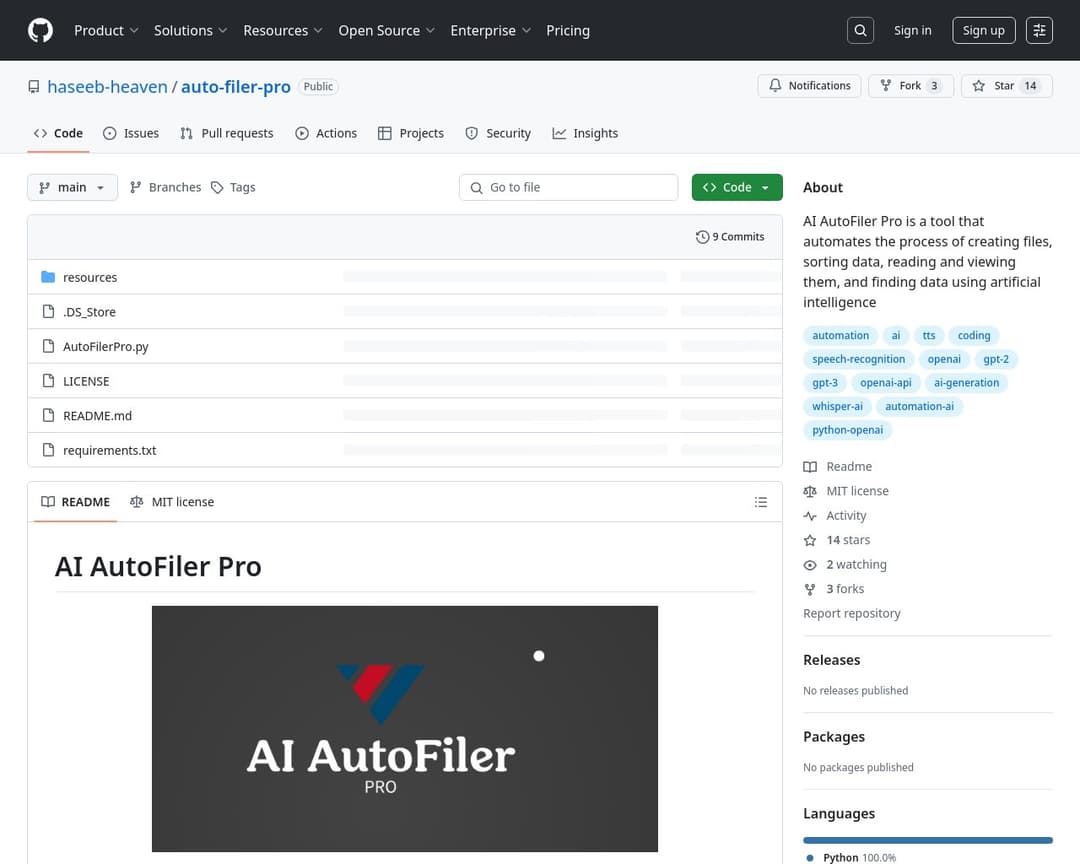This screenshot has height=864, width=1080.
Task: Switch to the Issues tab
Action: (131, 134)
